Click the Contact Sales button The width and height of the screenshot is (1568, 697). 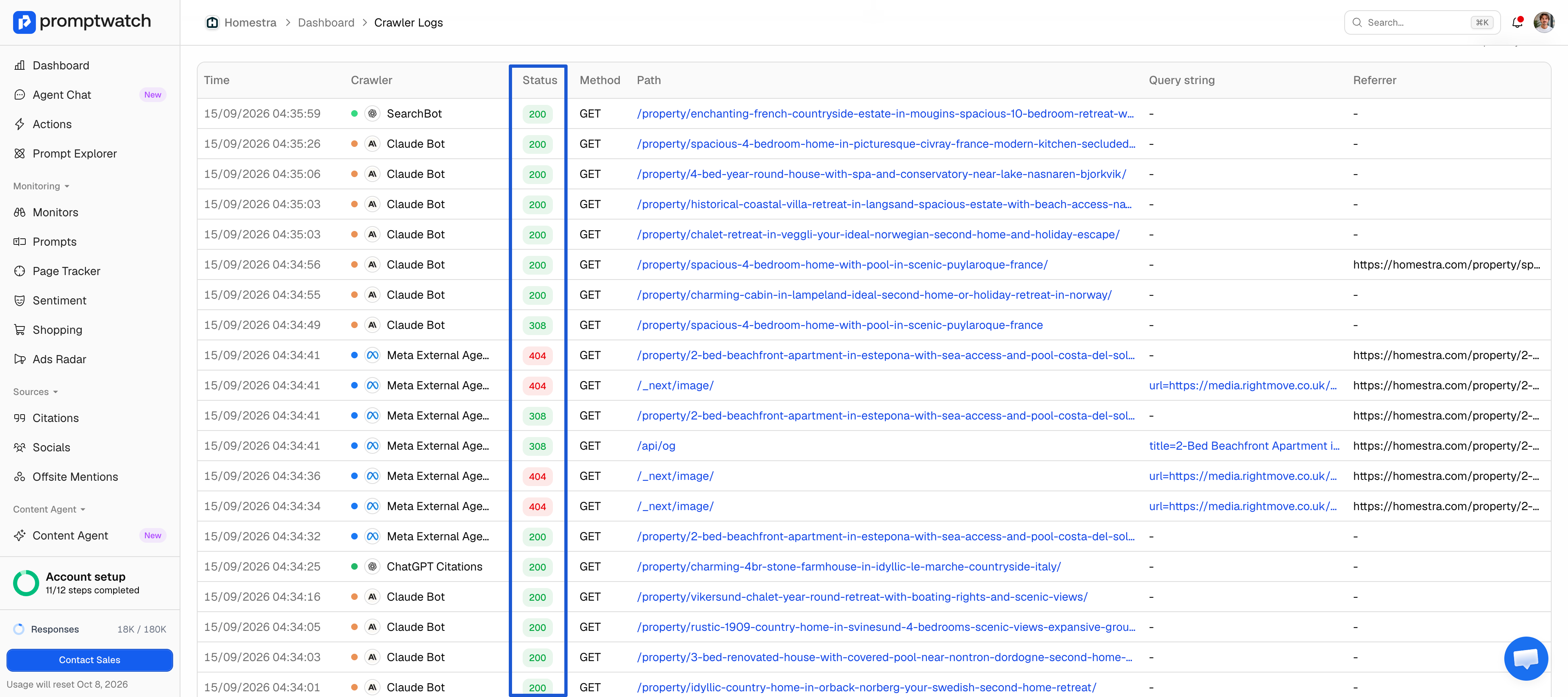(89, 660)
